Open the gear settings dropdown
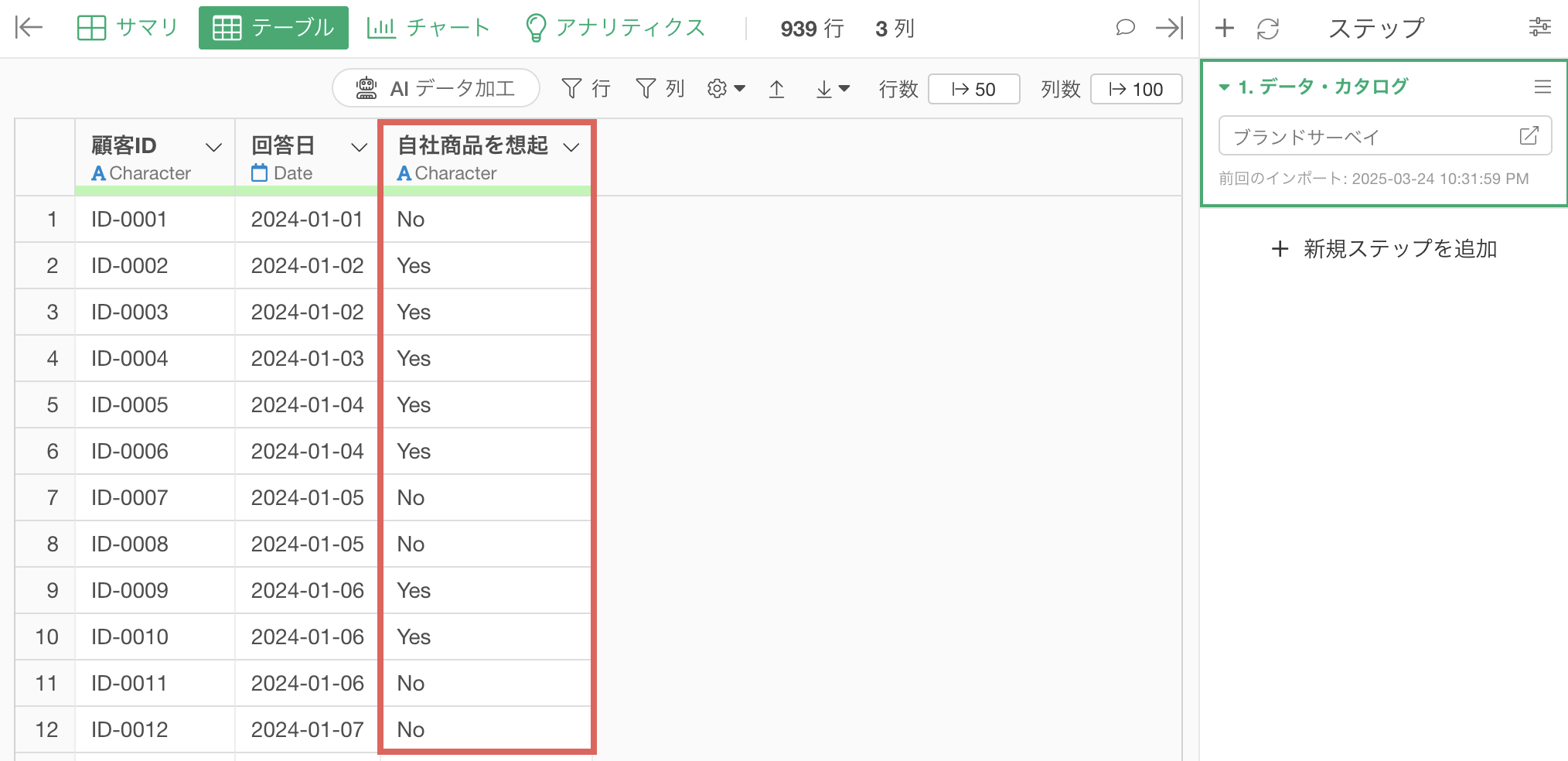The height and width of the screenshot is (761, 1568). 725,89
